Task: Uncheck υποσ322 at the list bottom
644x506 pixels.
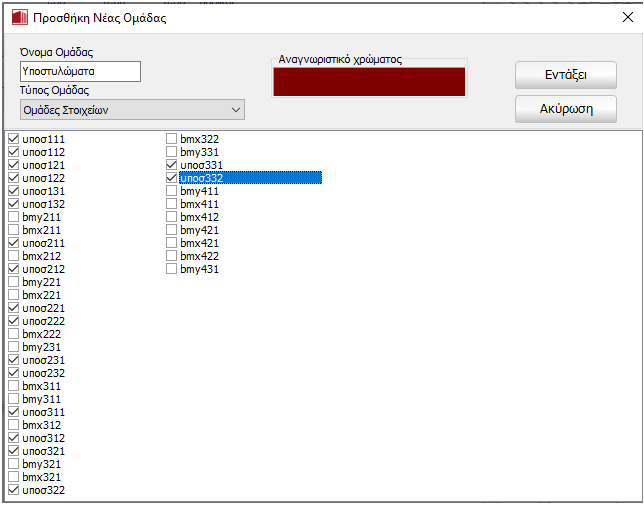Action: tap(13, 490)
